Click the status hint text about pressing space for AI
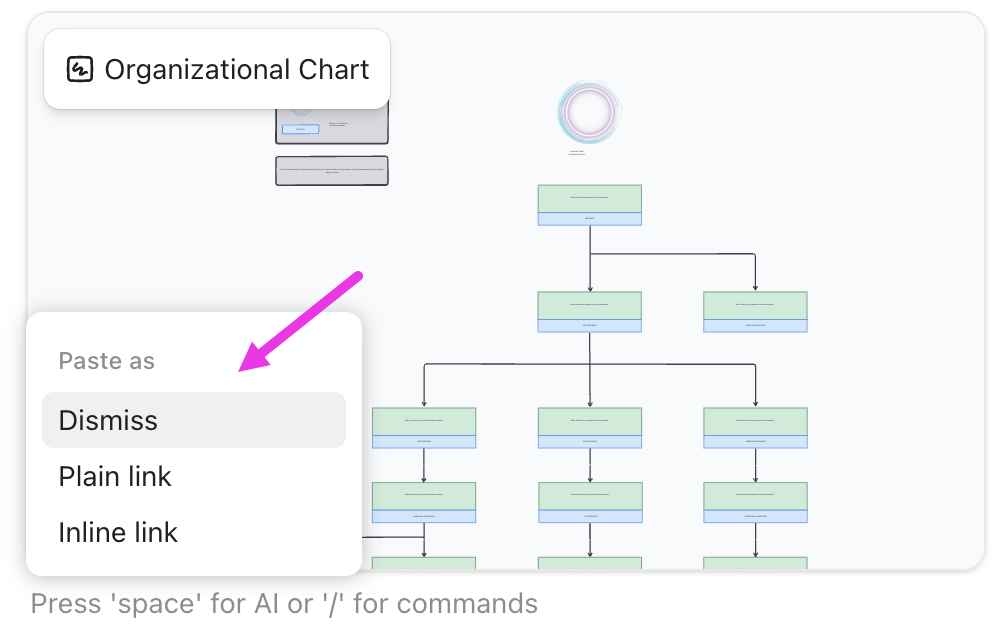 [283, 603]
